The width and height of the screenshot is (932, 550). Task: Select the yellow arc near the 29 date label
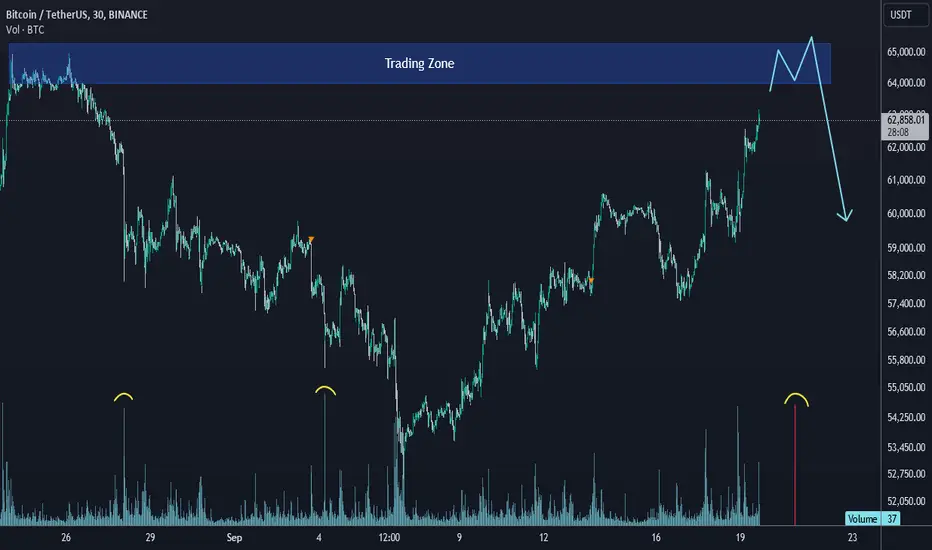[124, 397]
